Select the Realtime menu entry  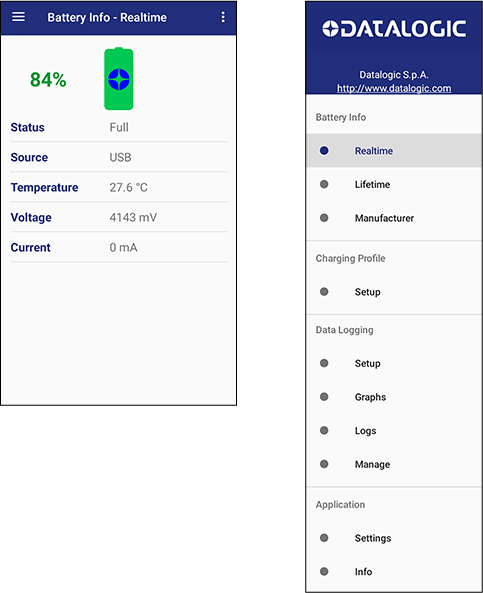point(394,151)
